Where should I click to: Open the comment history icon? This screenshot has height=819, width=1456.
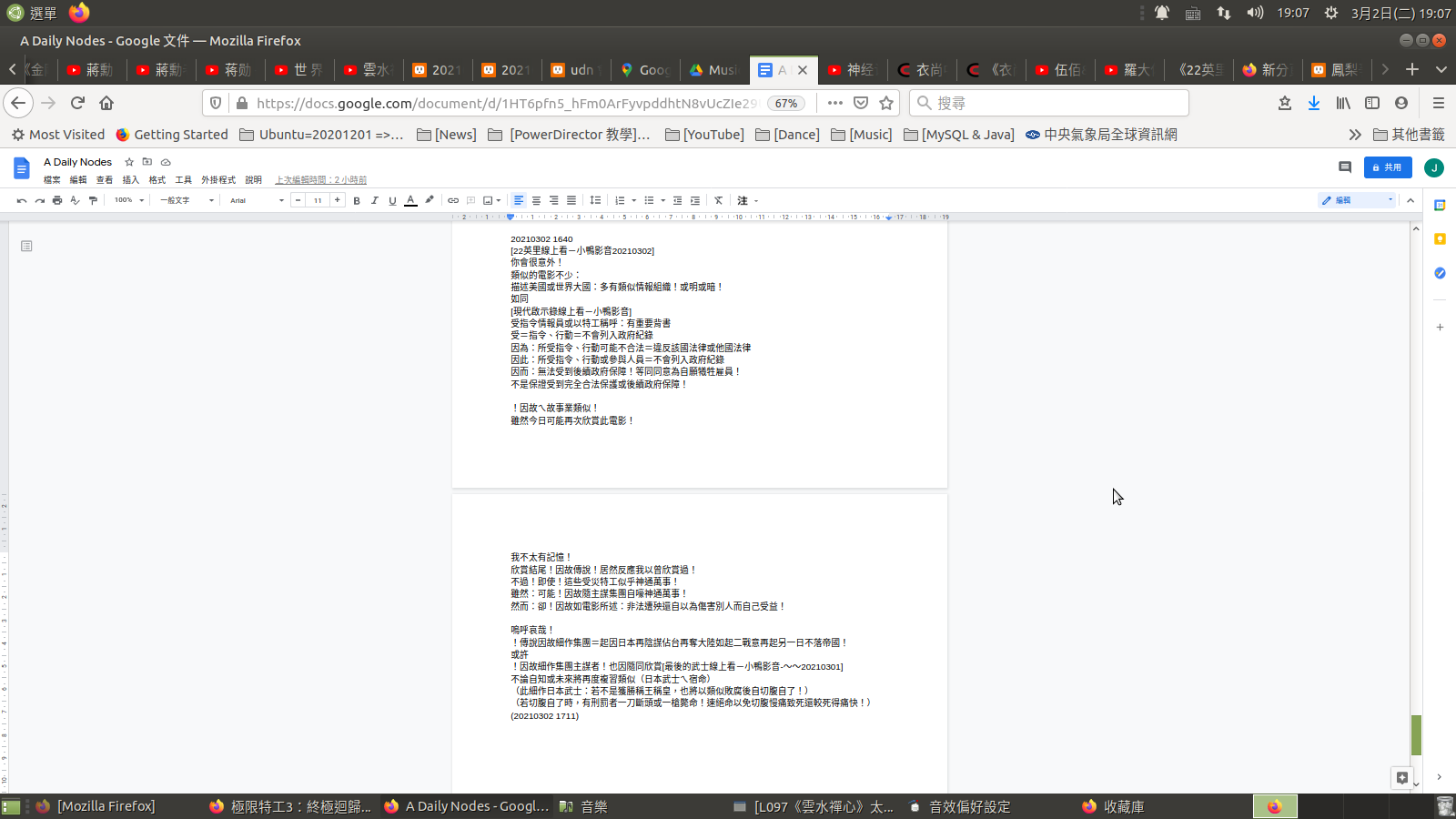click(1345, 167)
